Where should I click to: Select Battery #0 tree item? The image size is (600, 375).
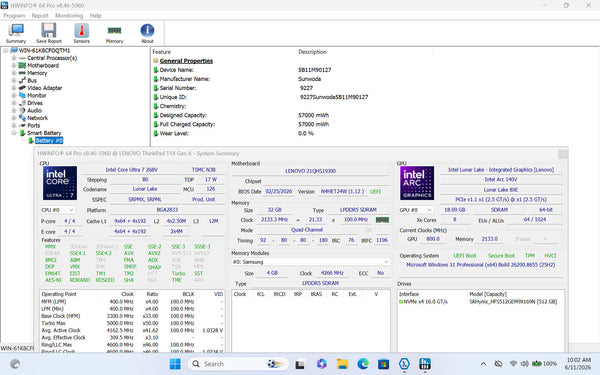[x=49, y=140]
